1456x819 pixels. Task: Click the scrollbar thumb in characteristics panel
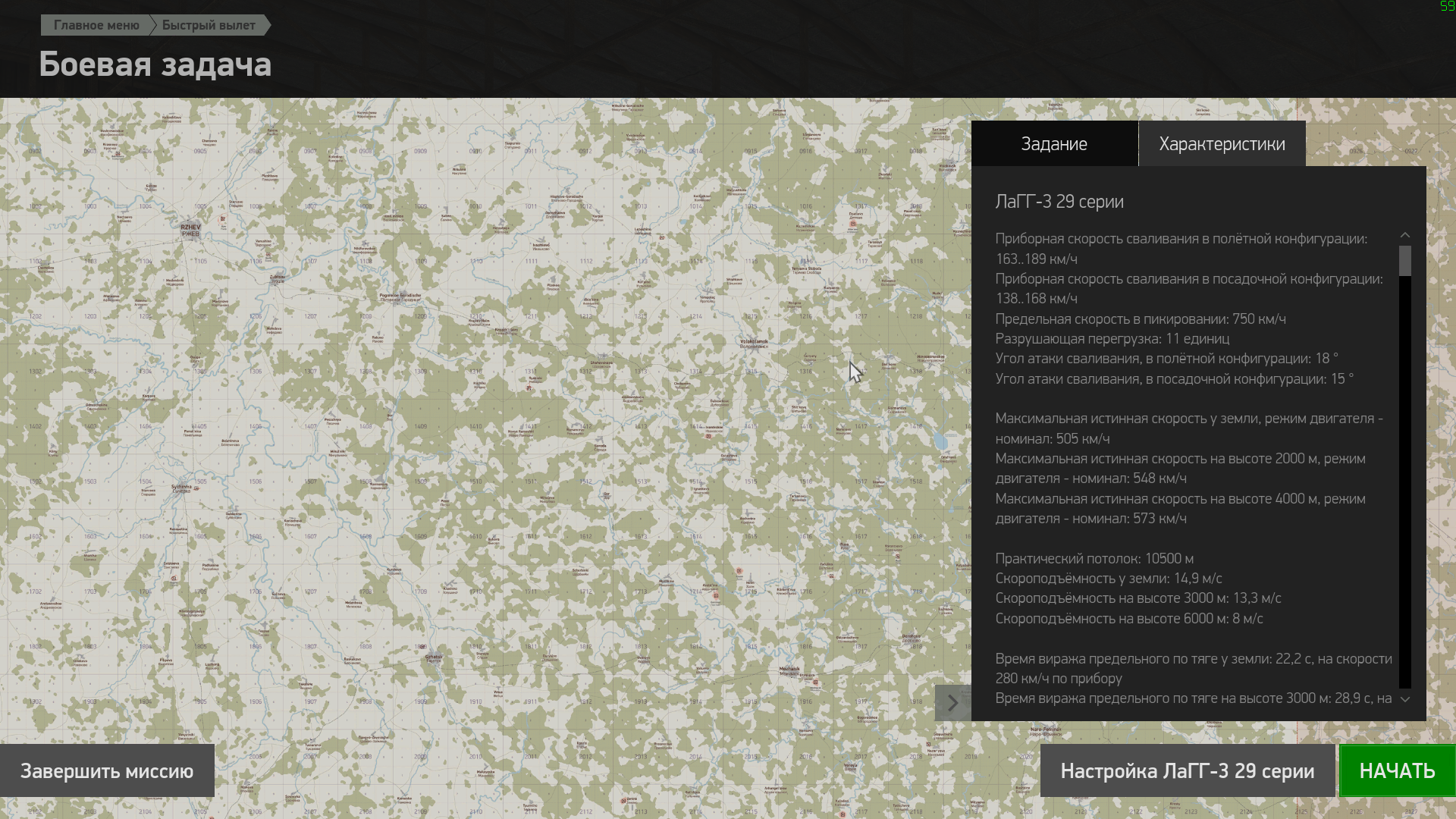click(1404, 260)
